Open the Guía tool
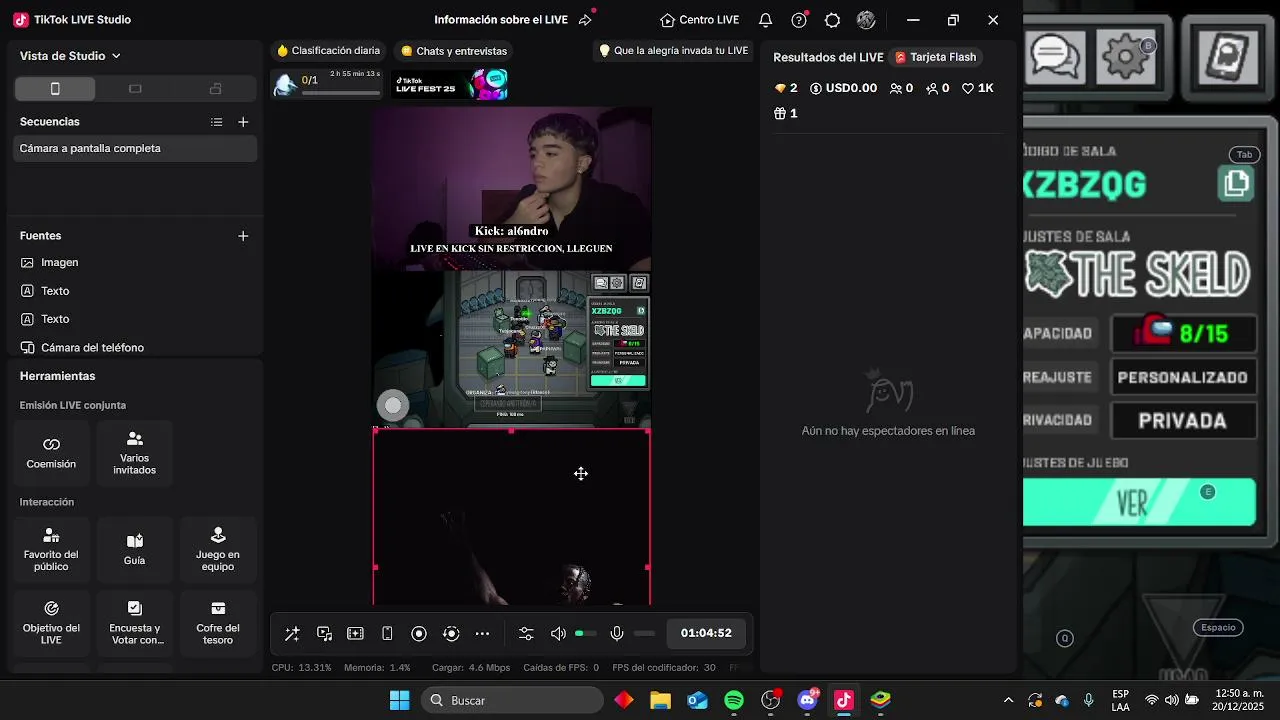Screen dimensions: 1280x720 coord(135,549)
